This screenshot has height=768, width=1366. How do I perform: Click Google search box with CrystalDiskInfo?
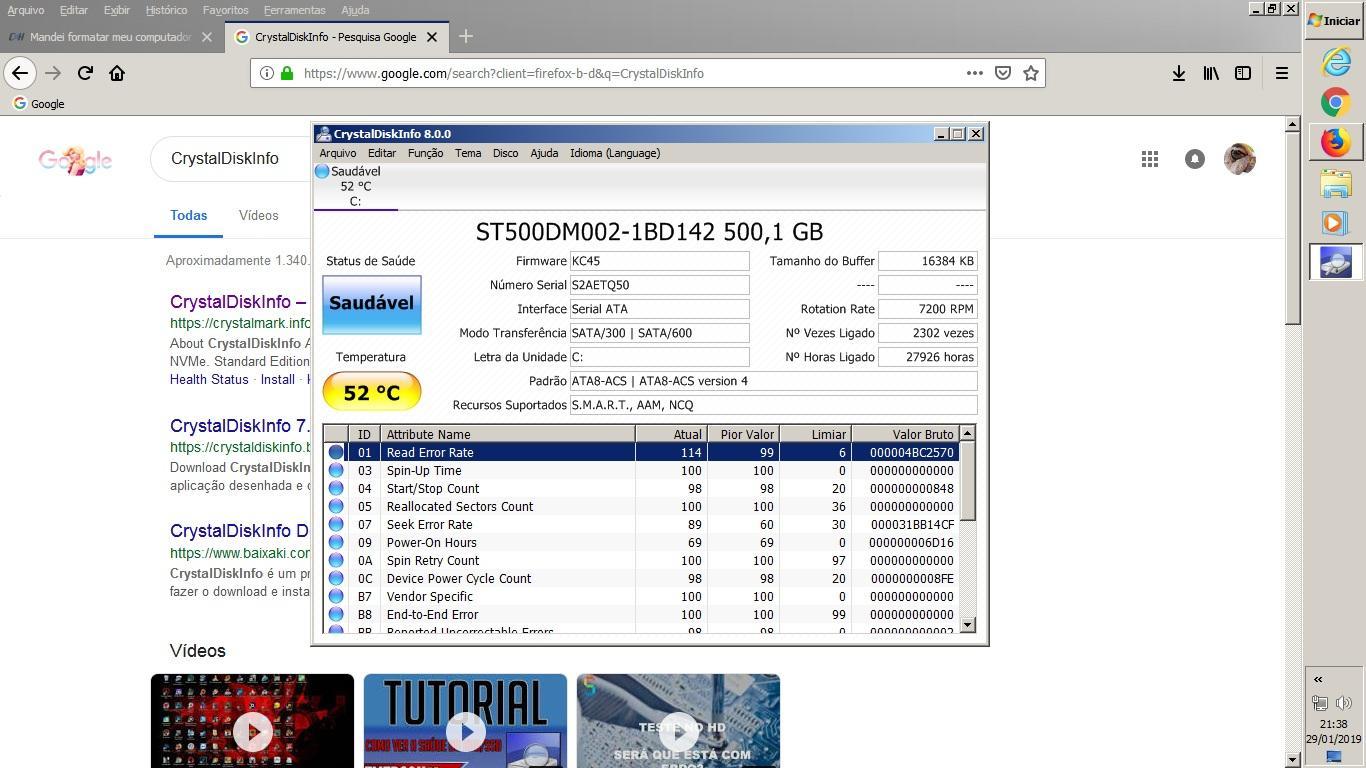pyautogui.click(x=232, y=159)
